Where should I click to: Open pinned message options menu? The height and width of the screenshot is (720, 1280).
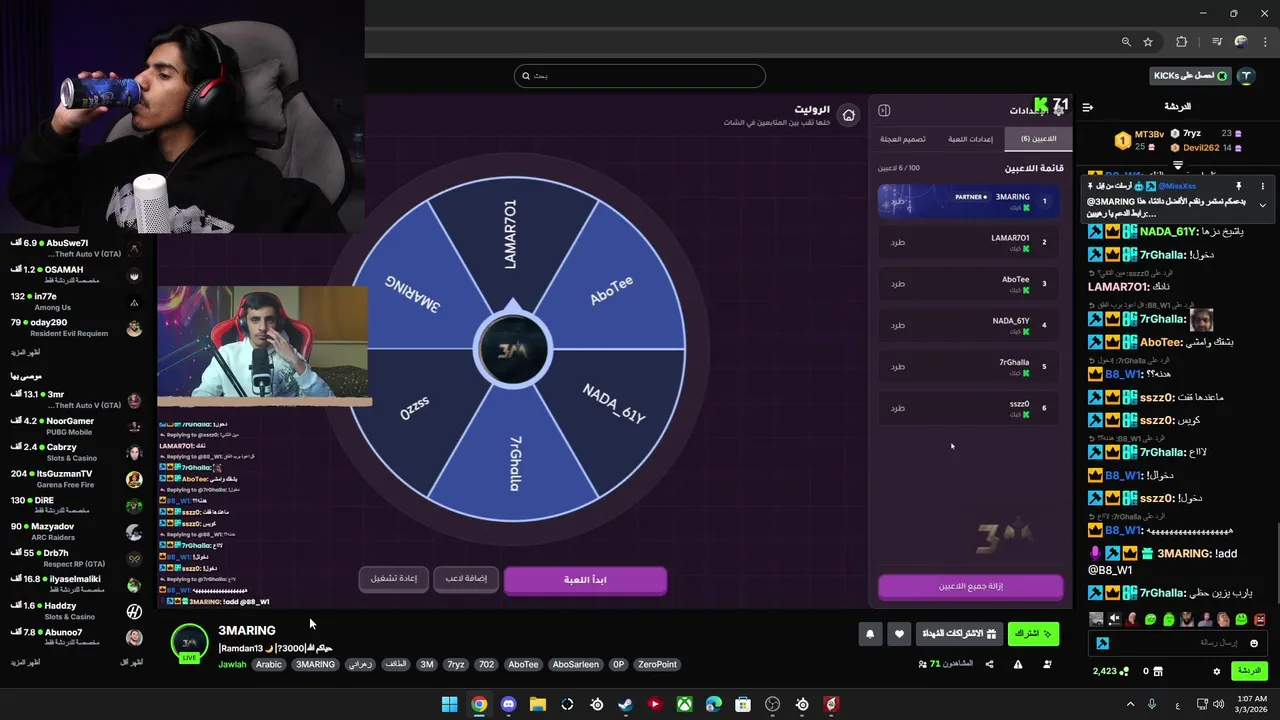pyautogui.click(x=1262, y=186)
